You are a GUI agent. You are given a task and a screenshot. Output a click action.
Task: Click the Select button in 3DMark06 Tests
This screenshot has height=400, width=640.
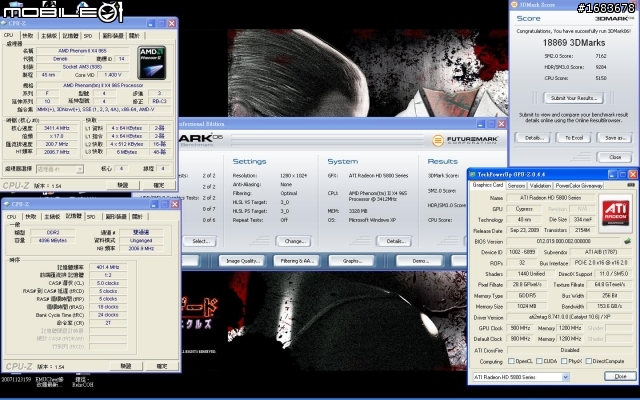pyautogui.click(x=201, y=241)
